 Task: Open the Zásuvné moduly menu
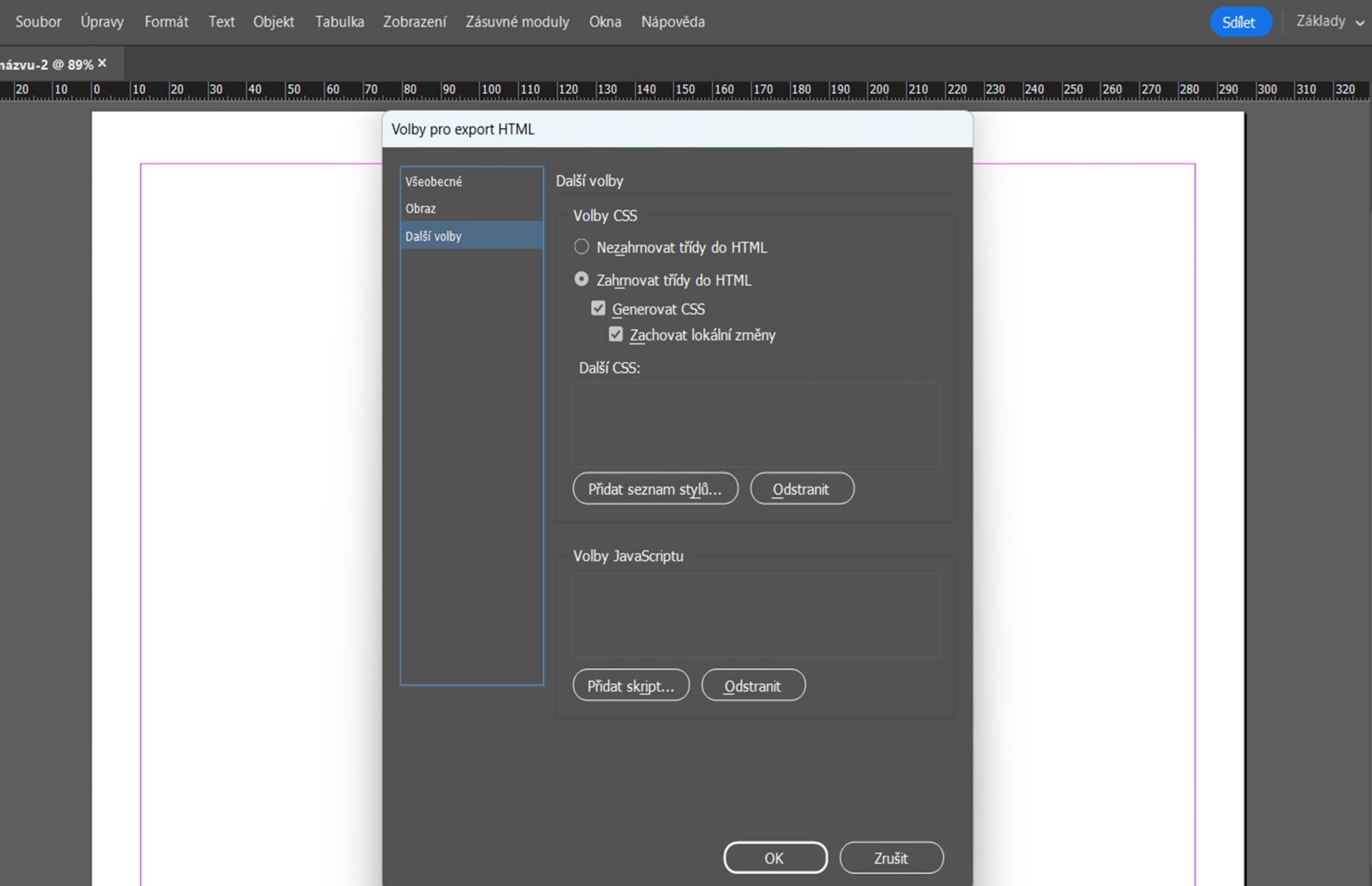517,22
